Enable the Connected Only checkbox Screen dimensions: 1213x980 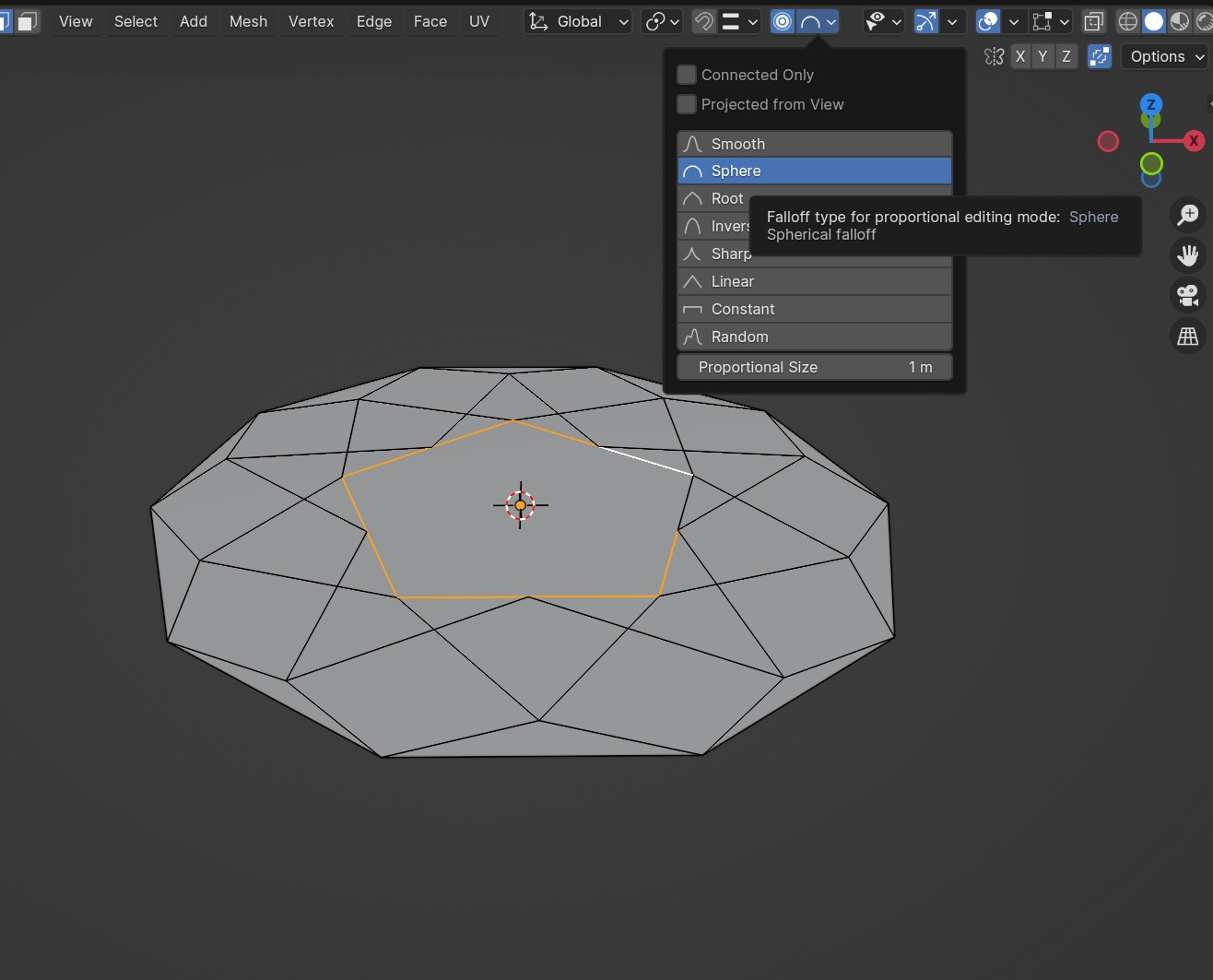coord(687,75)
